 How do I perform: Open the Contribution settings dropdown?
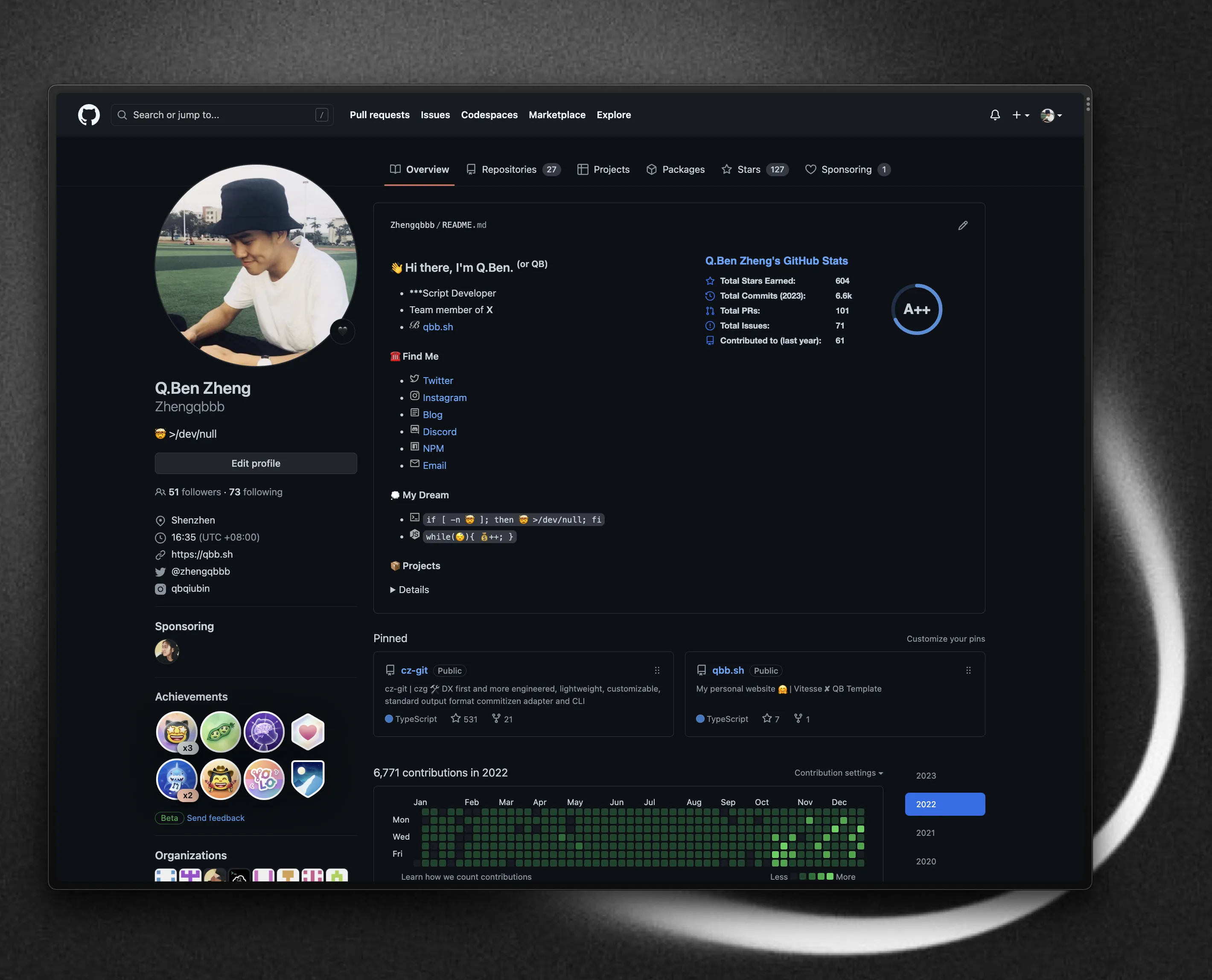[838, 773]
